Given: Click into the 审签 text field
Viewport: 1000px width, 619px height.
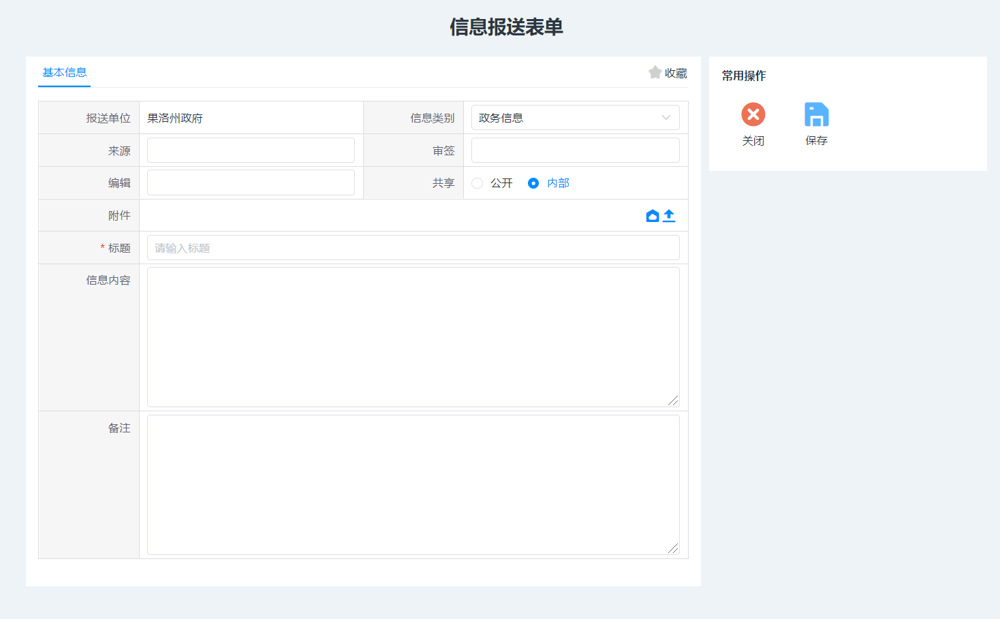Looking at the screenshot, I should pyautogui.click(x=575, y=150).
